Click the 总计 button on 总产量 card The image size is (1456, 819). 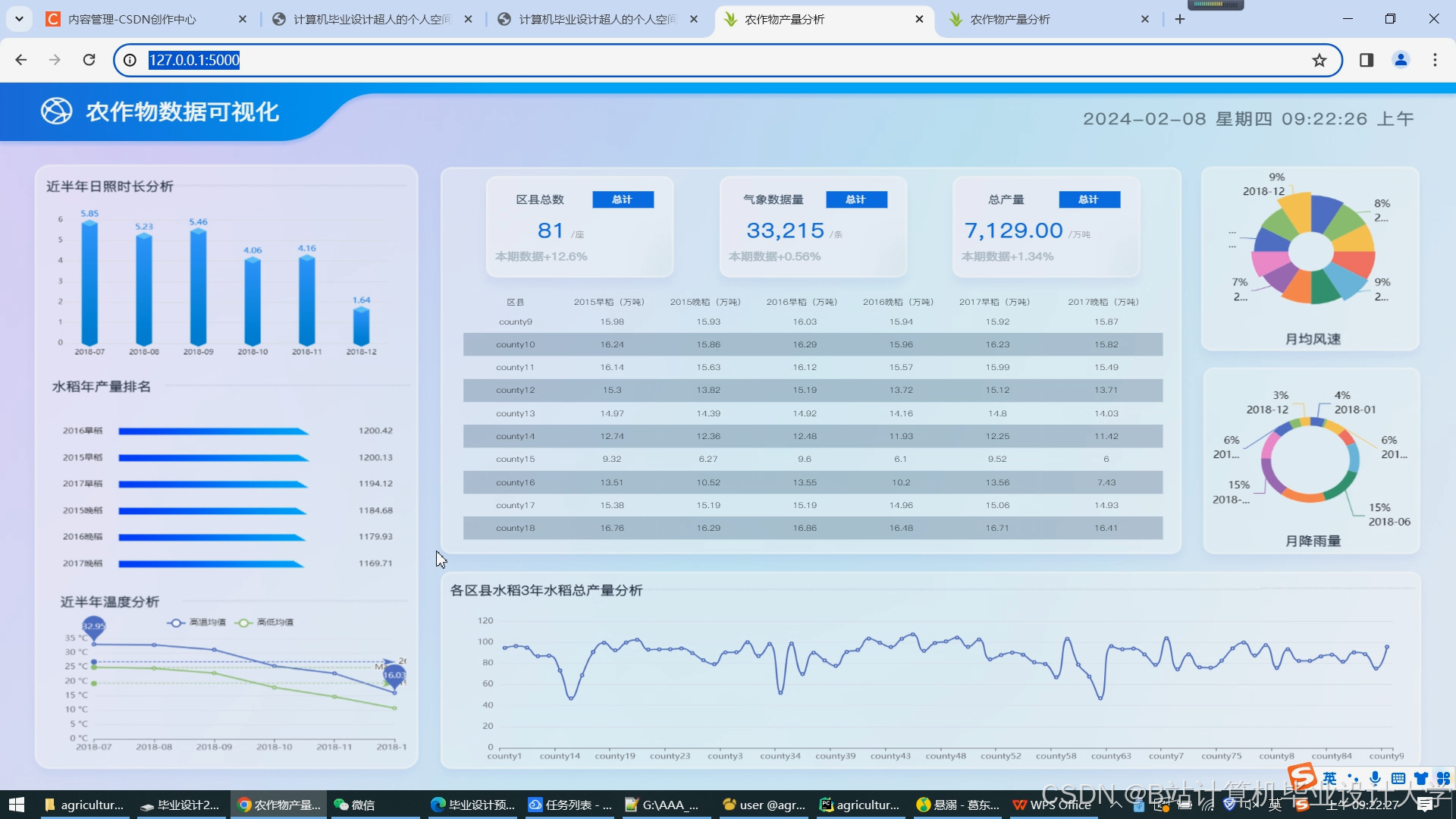point(1089,199)
